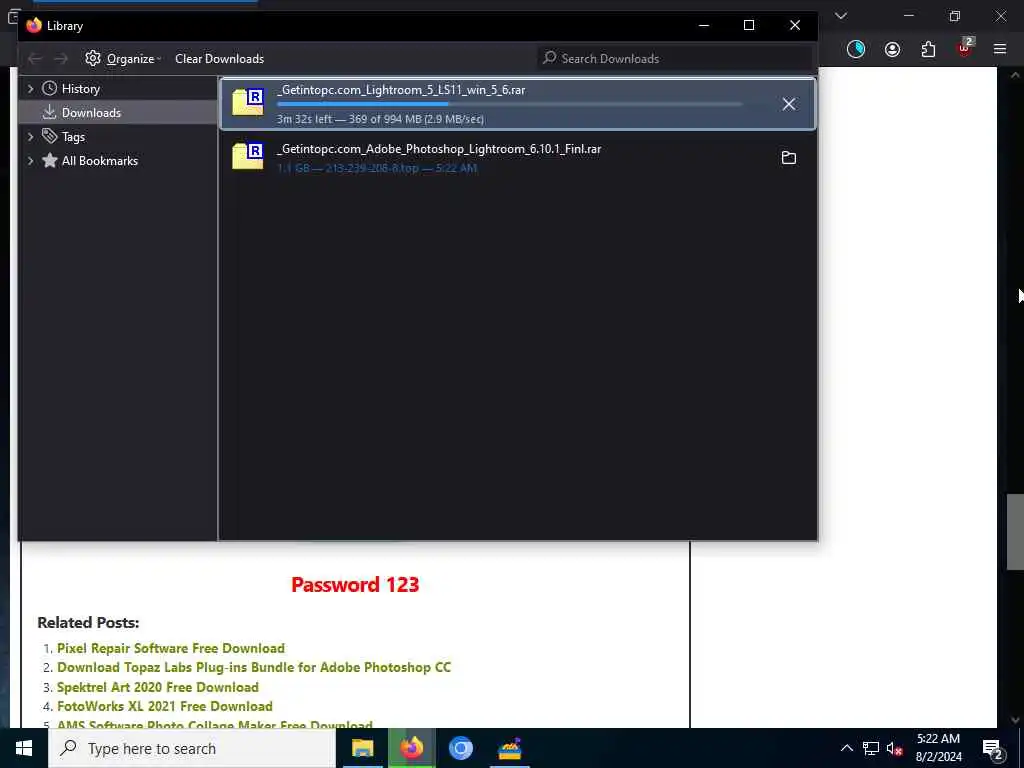1024x768 pixels.
Task: Open the Windows Start menu
Action: (x=24, y=748)
